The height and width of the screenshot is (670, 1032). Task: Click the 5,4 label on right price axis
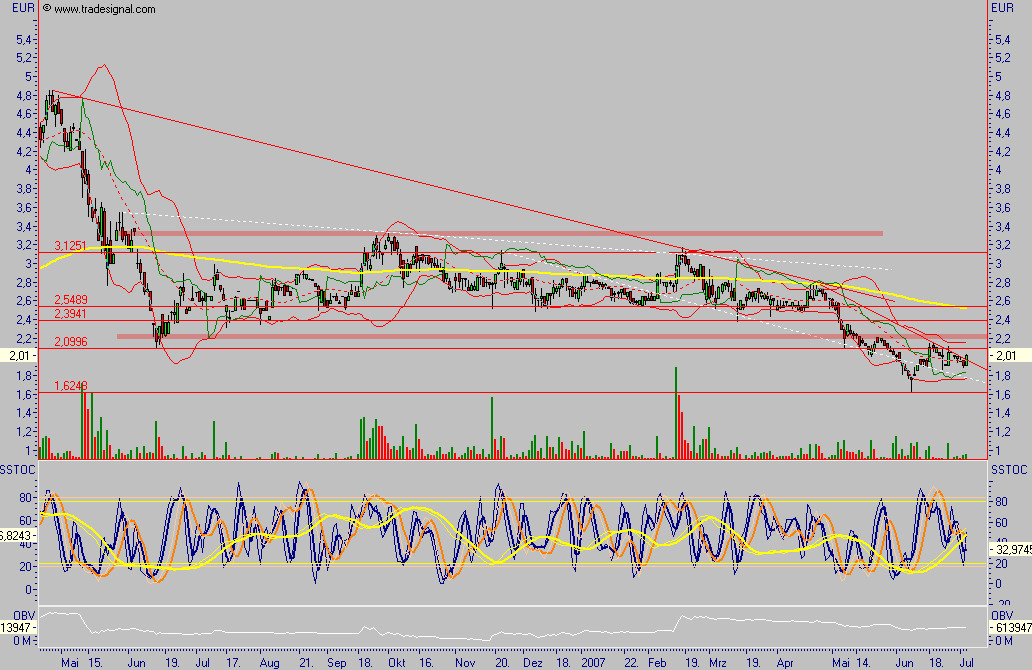click(x=1003, y=39)
